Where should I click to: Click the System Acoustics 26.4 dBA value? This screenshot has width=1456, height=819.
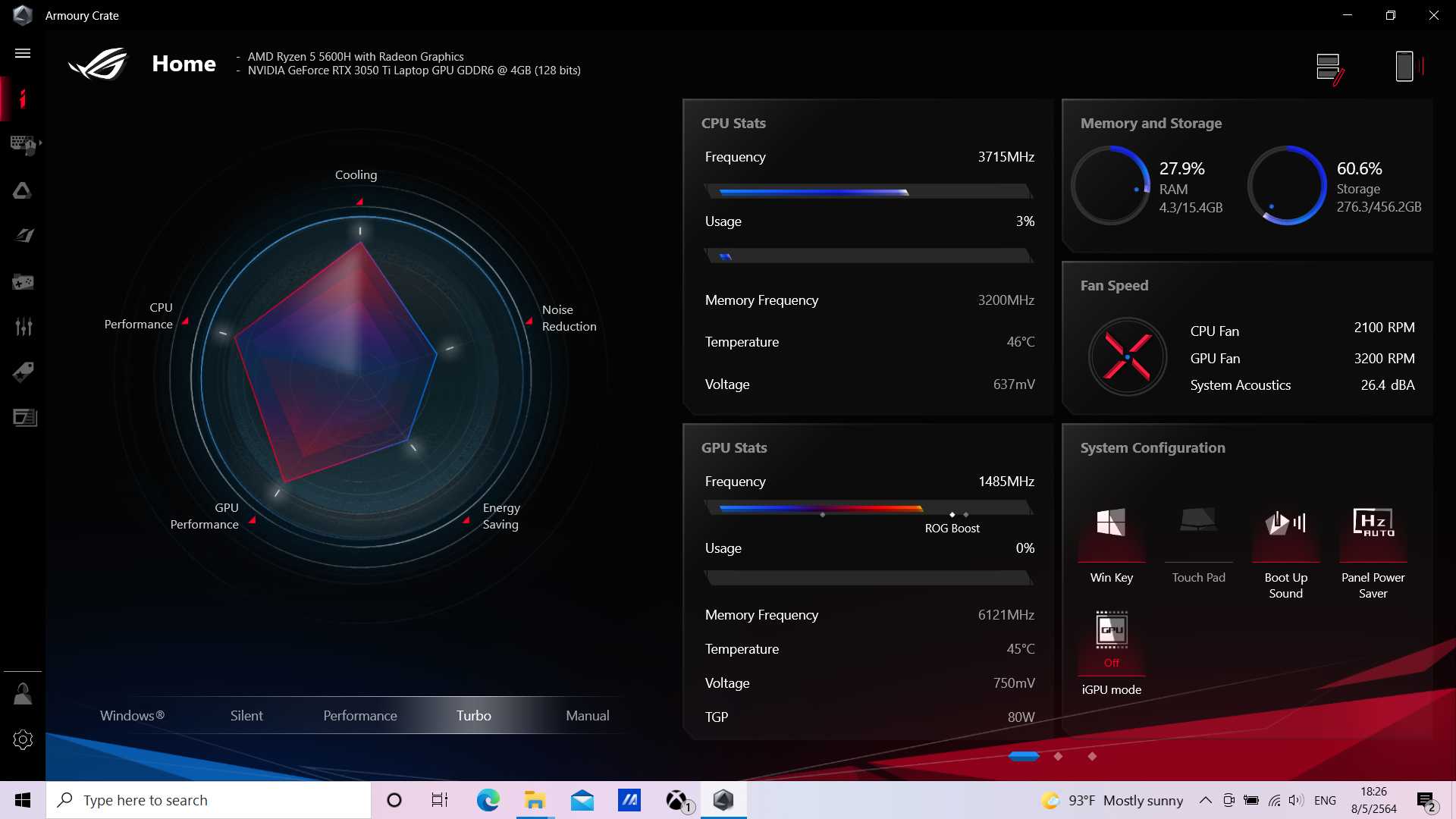point(1388,385)
